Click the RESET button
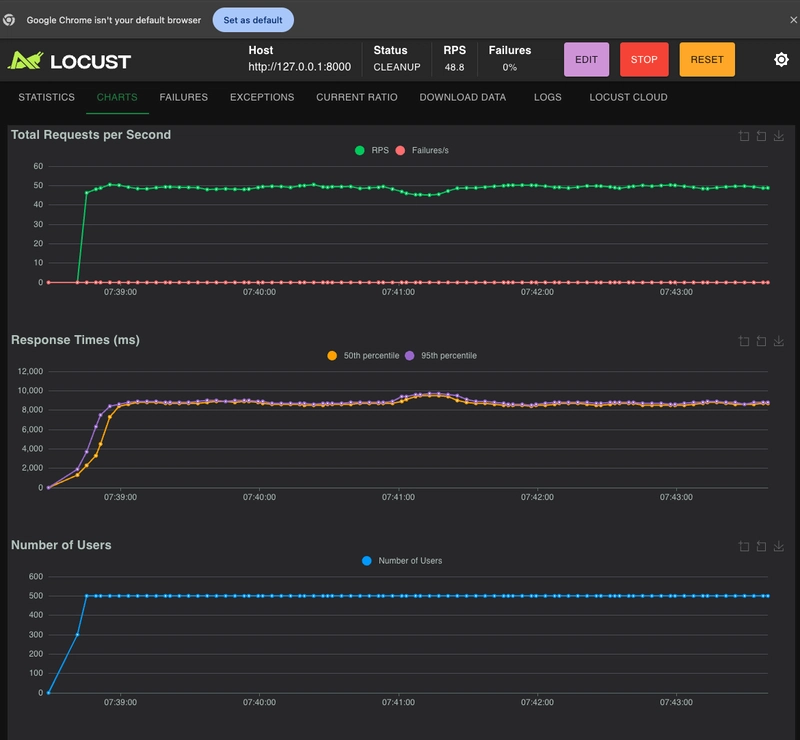 [707, 60]
